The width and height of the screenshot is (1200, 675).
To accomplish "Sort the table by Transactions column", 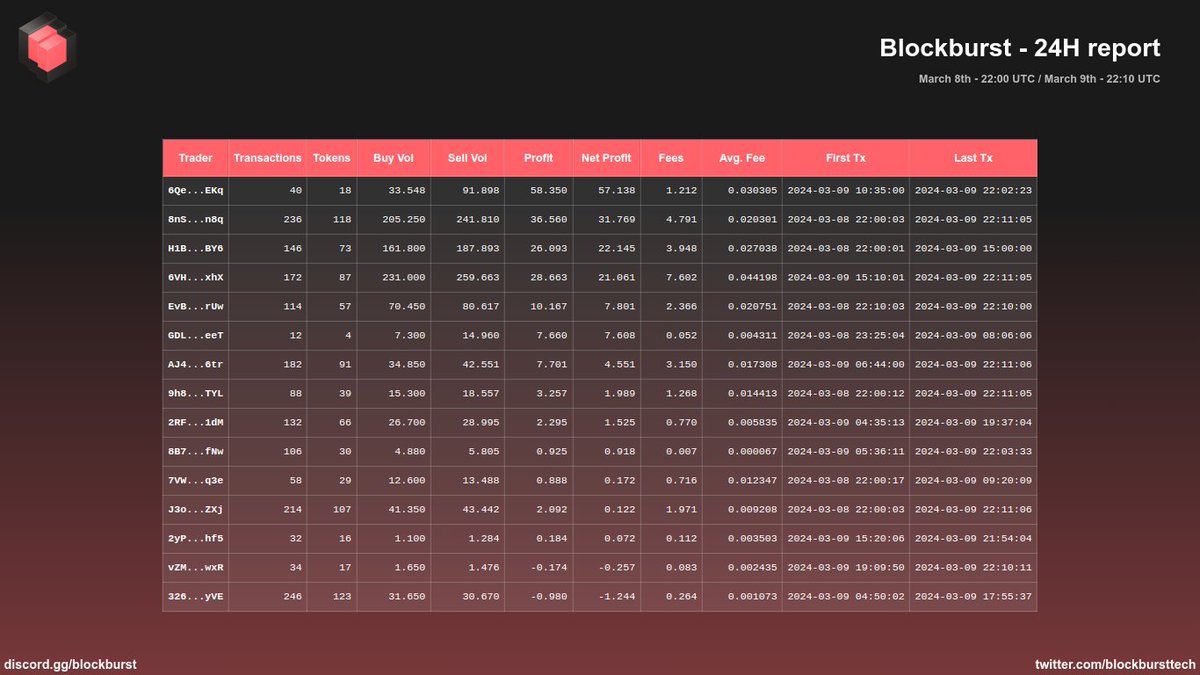I will click(267, 157).
